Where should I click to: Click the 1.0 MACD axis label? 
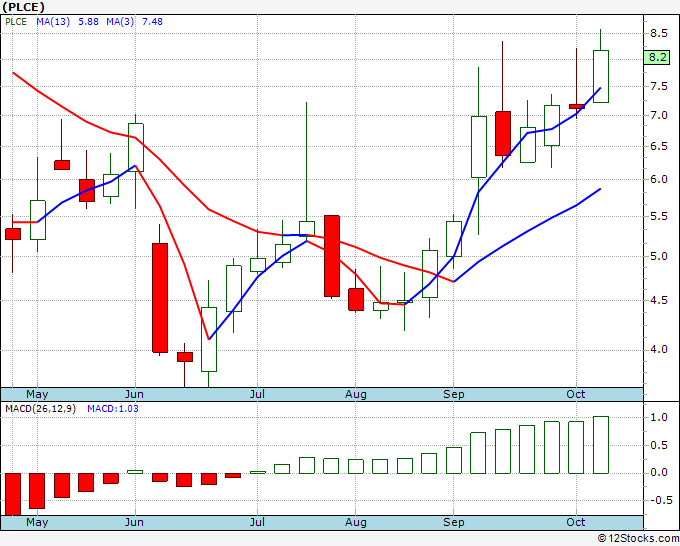coord(658,418)
